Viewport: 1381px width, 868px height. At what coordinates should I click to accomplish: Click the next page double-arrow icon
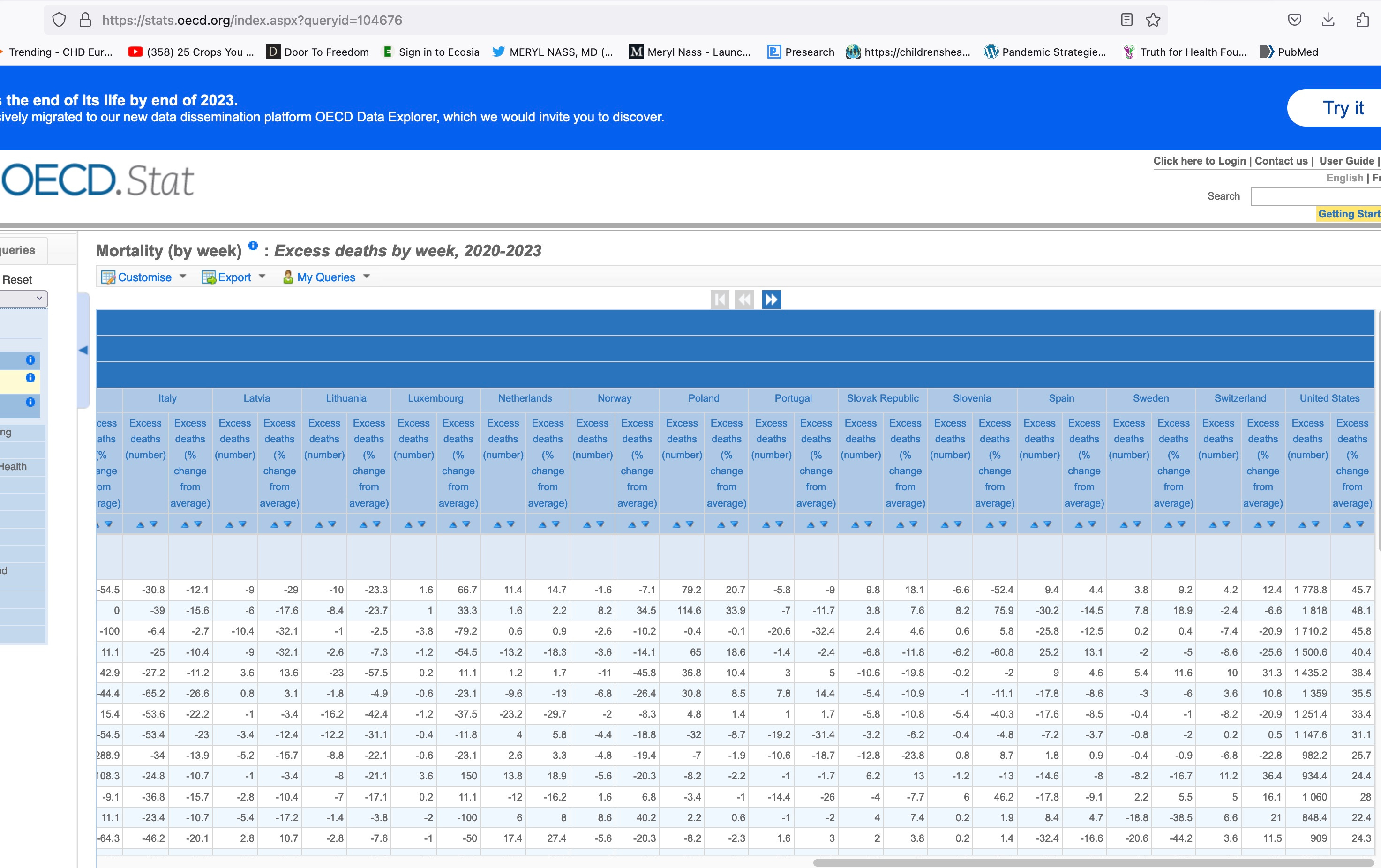771,299
